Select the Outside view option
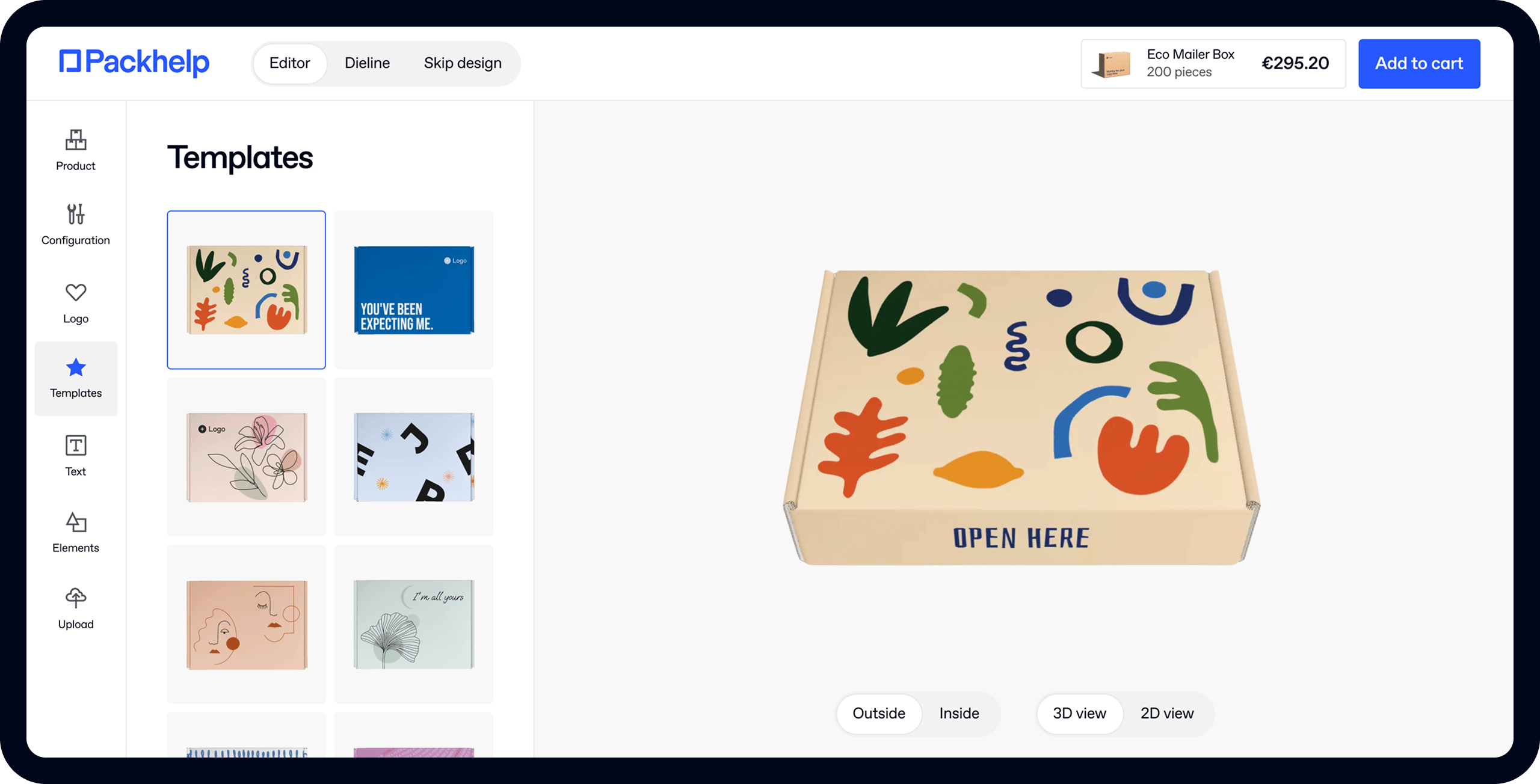This screenshot has height=784, width=1540. [878, 714]
